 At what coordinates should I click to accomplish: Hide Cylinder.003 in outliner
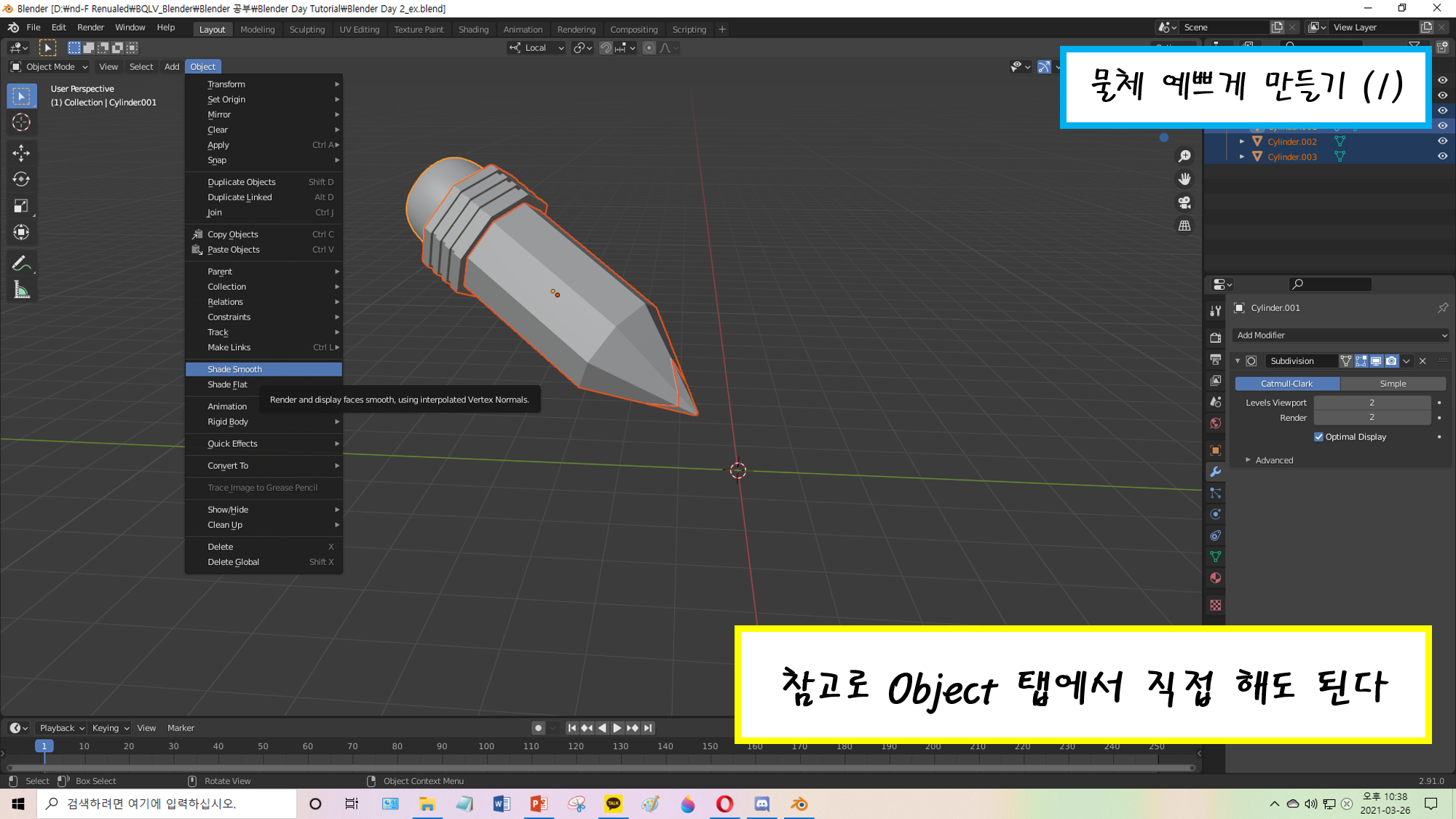(1442, 157)
